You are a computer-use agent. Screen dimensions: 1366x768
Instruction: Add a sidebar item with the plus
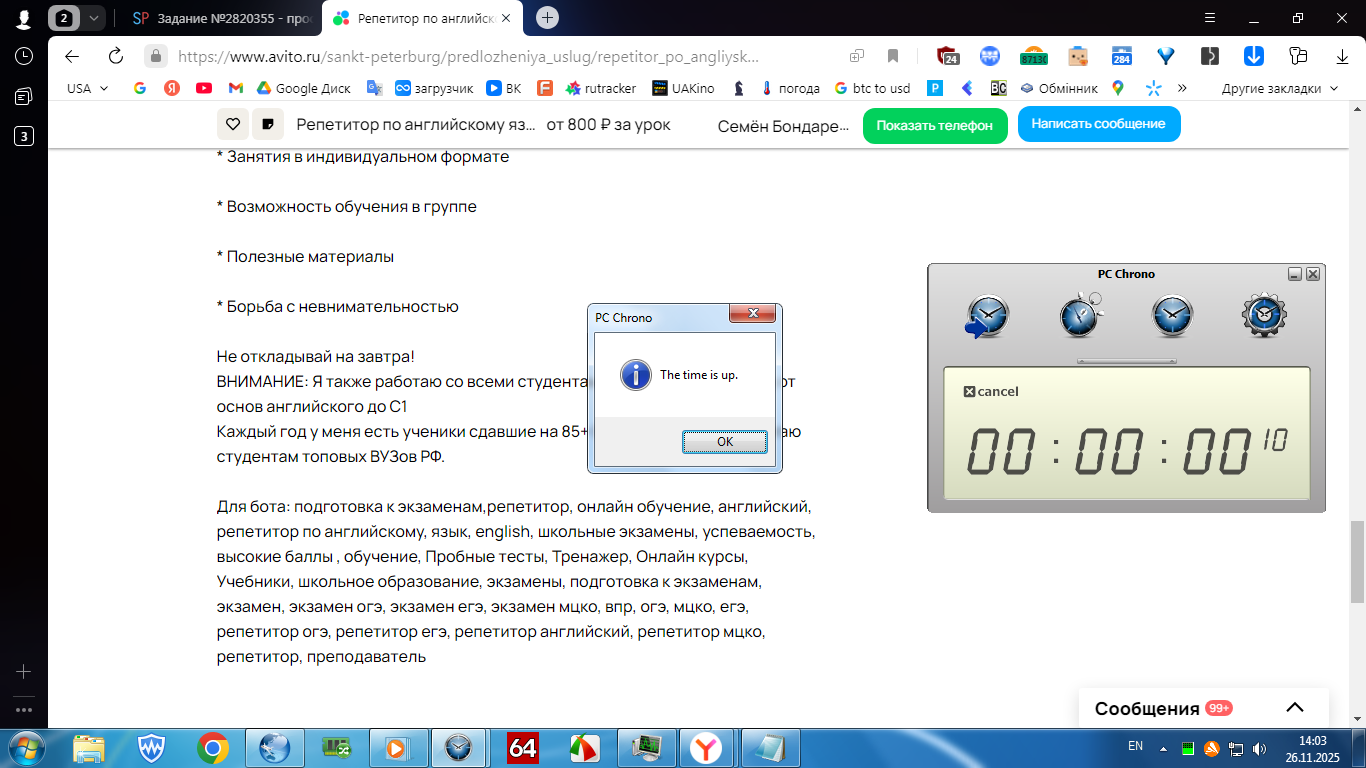click(24, 672)
